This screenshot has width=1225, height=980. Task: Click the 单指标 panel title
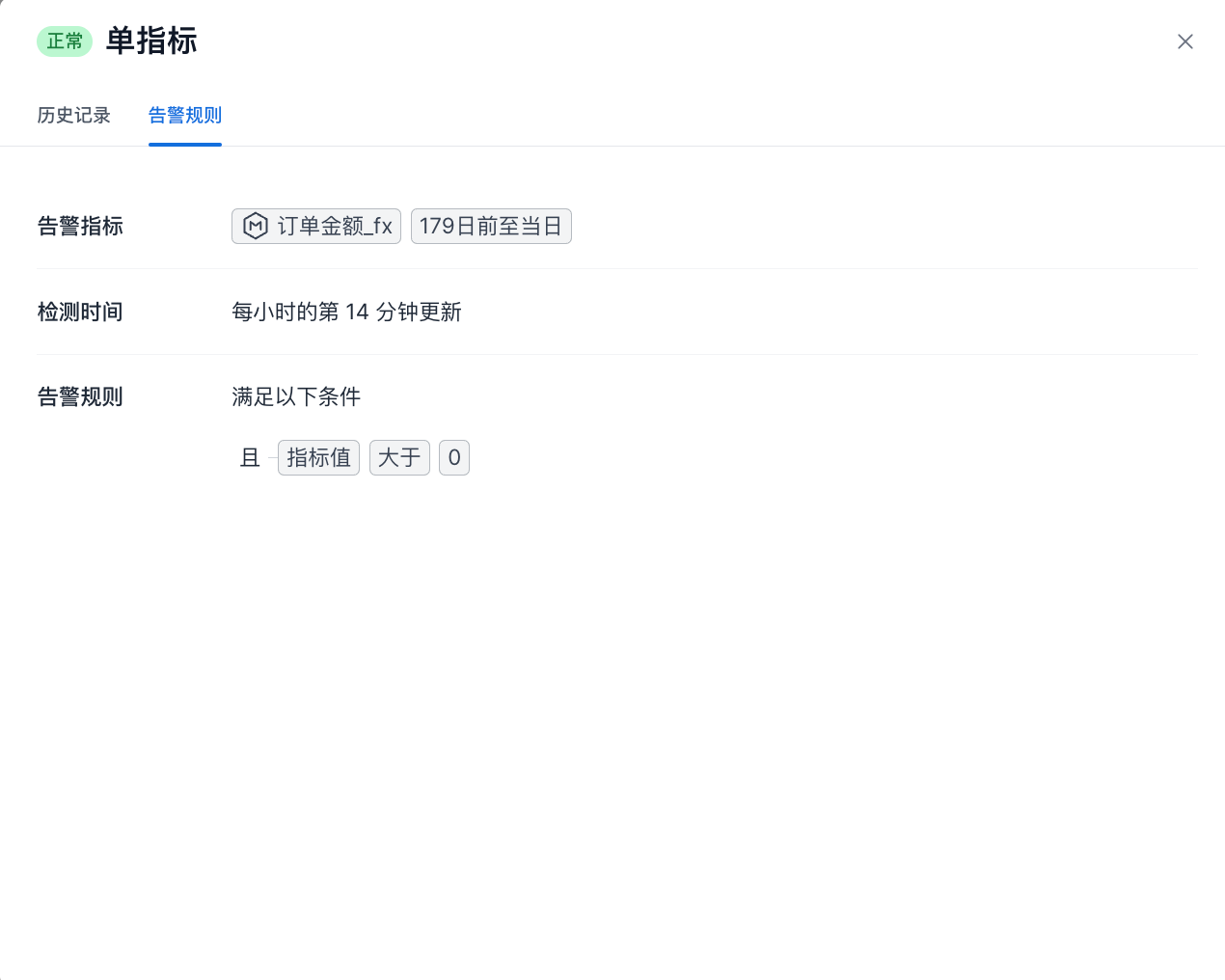click(151, 41)
